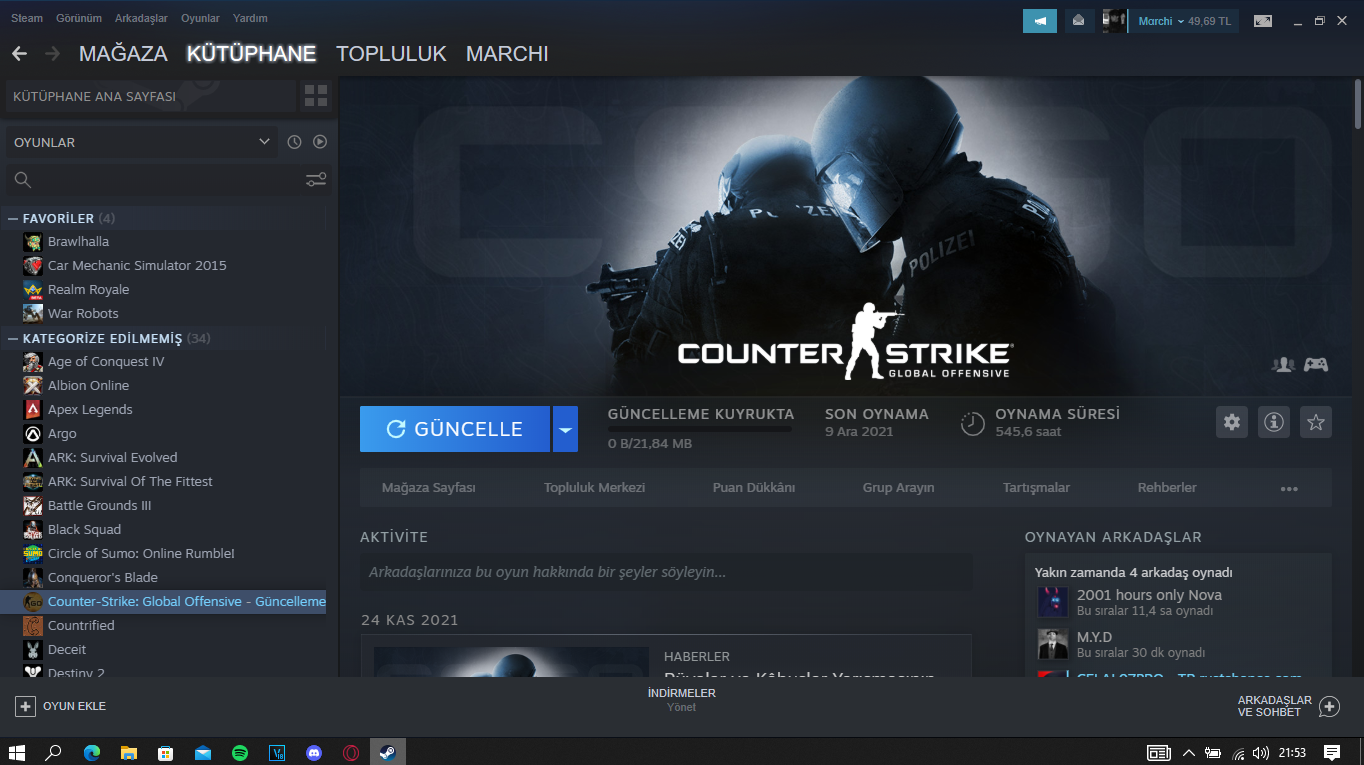Open Mağaza Sayfası link
The image size is (1364, 765).
pyautogui.click(x=429, y=488)
